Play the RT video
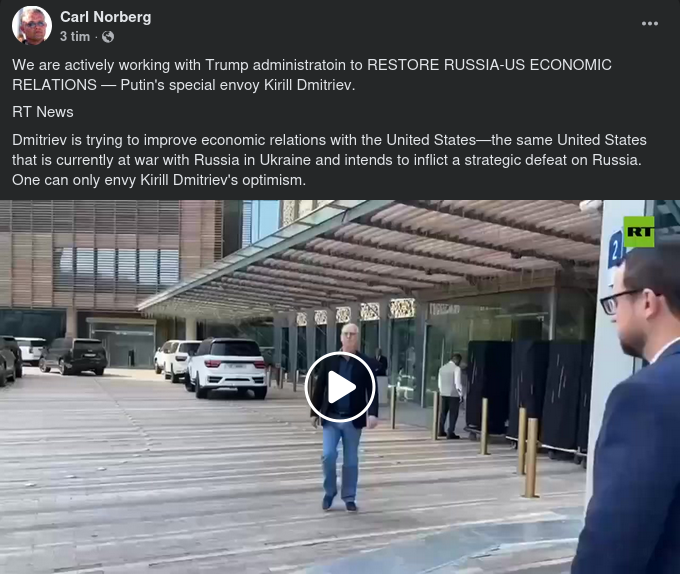 pyautogui.click(x=340, y=387)
